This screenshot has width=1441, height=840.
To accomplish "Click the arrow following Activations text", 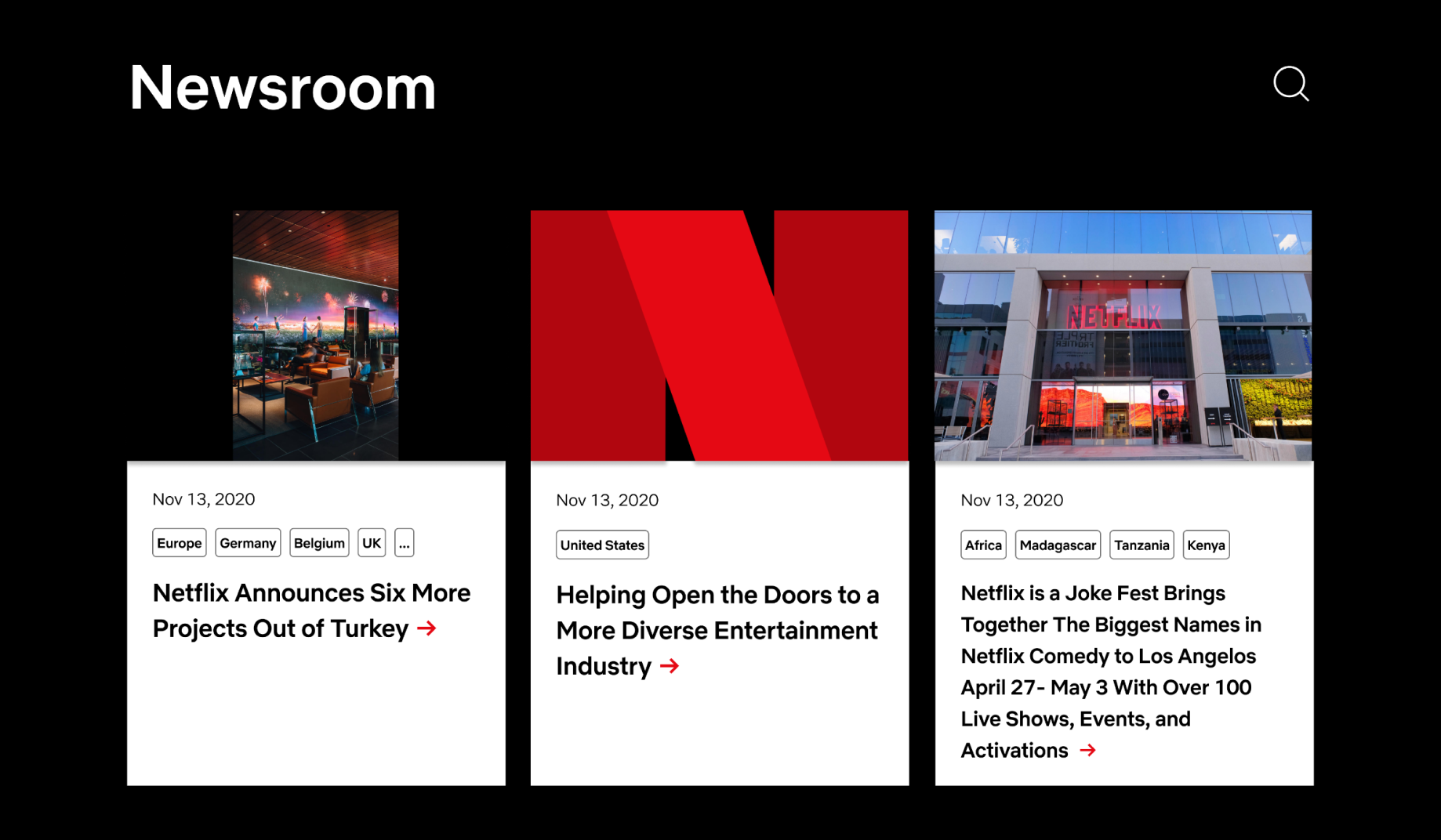I will click(x=1088, y=750).
